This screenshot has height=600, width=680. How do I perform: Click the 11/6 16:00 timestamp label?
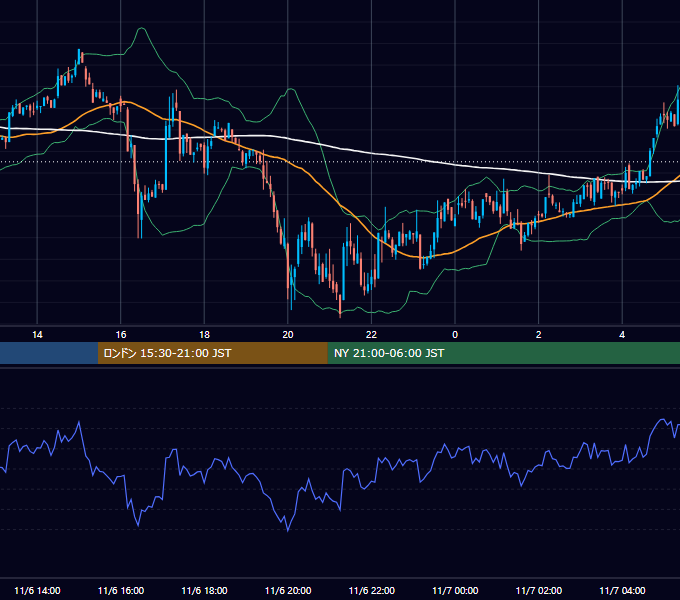pyautogui.click(x=121, y=590)
